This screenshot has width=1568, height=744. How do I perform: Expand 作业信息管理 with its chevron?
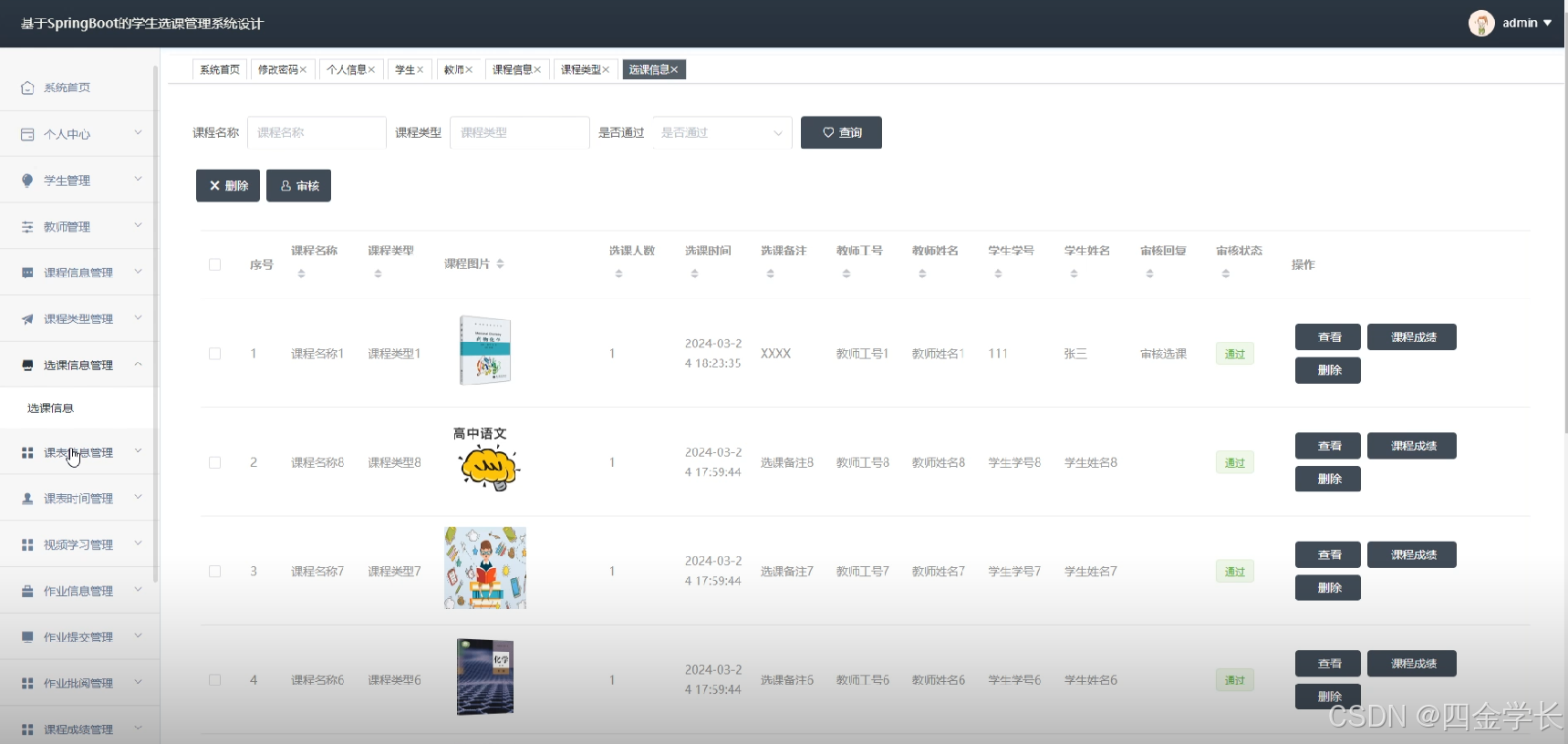138,590
